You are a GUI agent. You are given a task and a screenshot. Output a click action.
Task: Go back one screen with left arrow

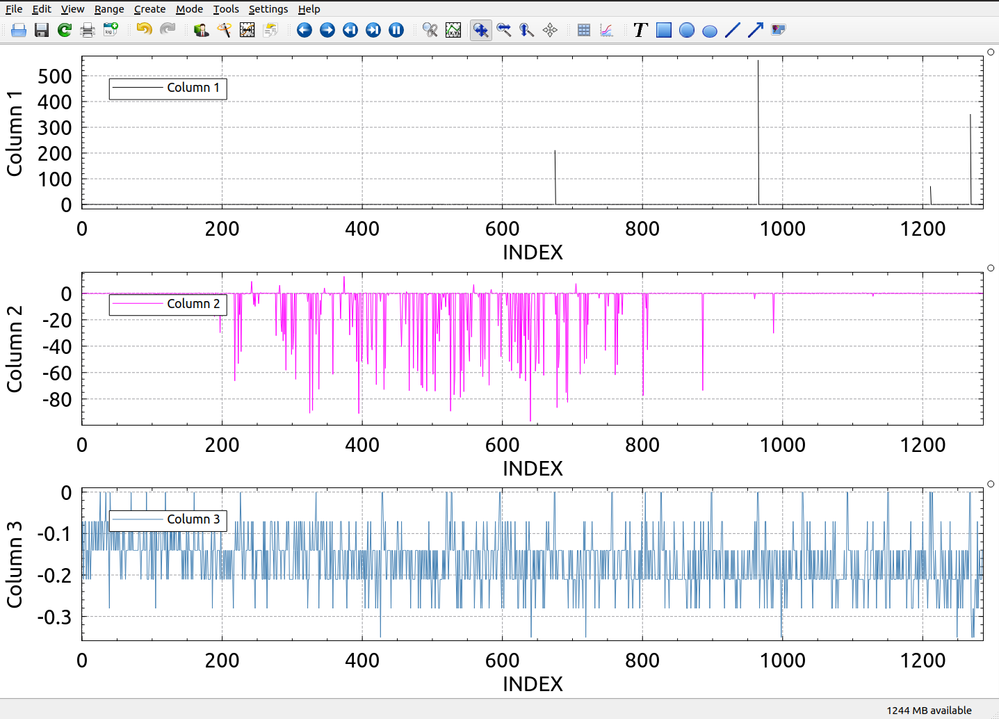pos(304,31)
